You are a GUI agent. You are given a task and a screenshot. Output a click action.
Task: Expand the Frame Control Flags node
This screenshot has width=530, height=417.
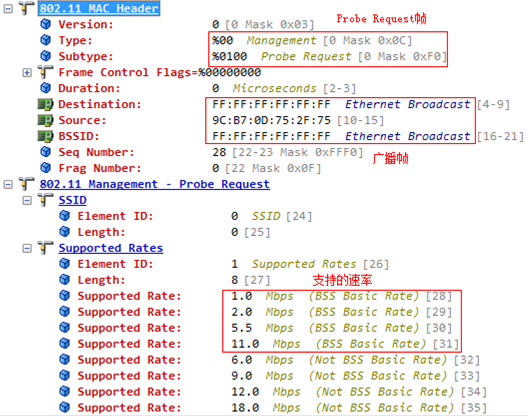pos(27,72)
